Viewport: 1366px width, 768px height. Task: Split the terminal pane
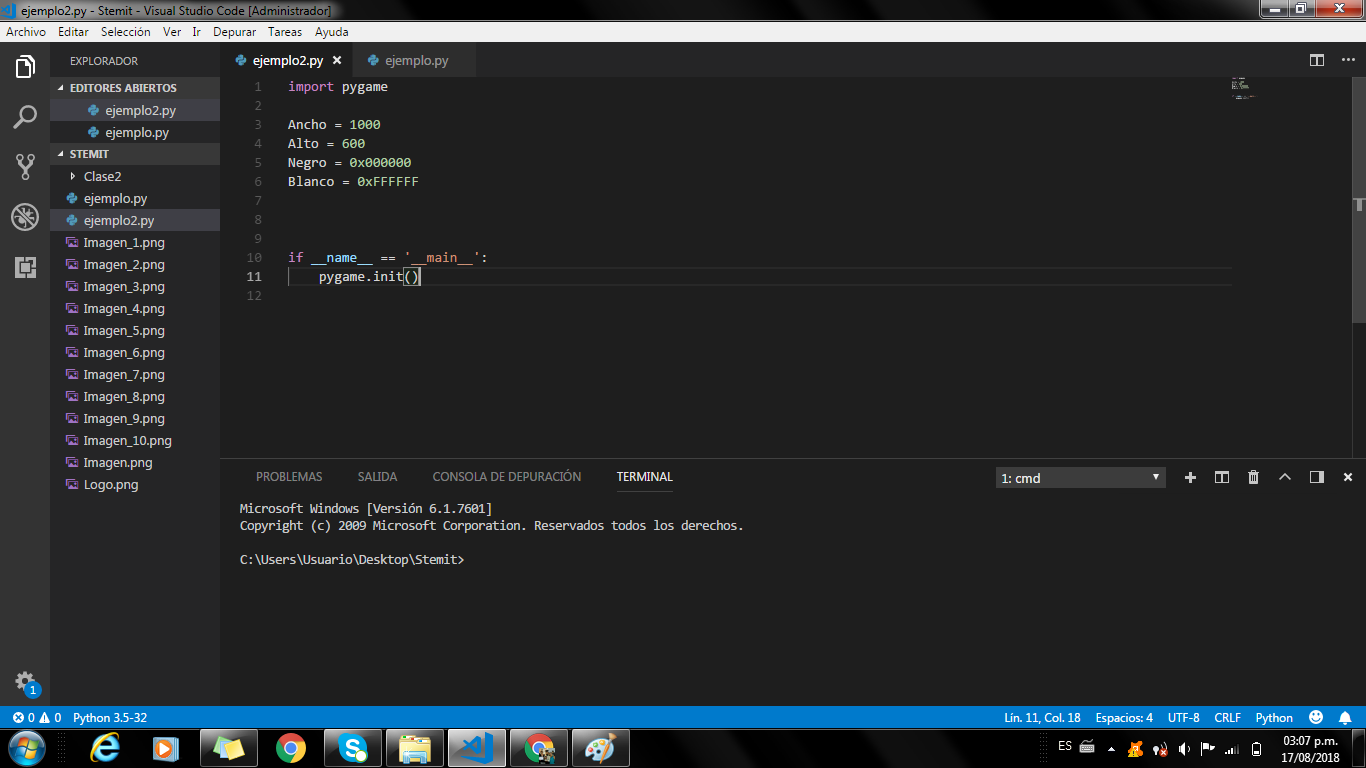pos(1221,478)
